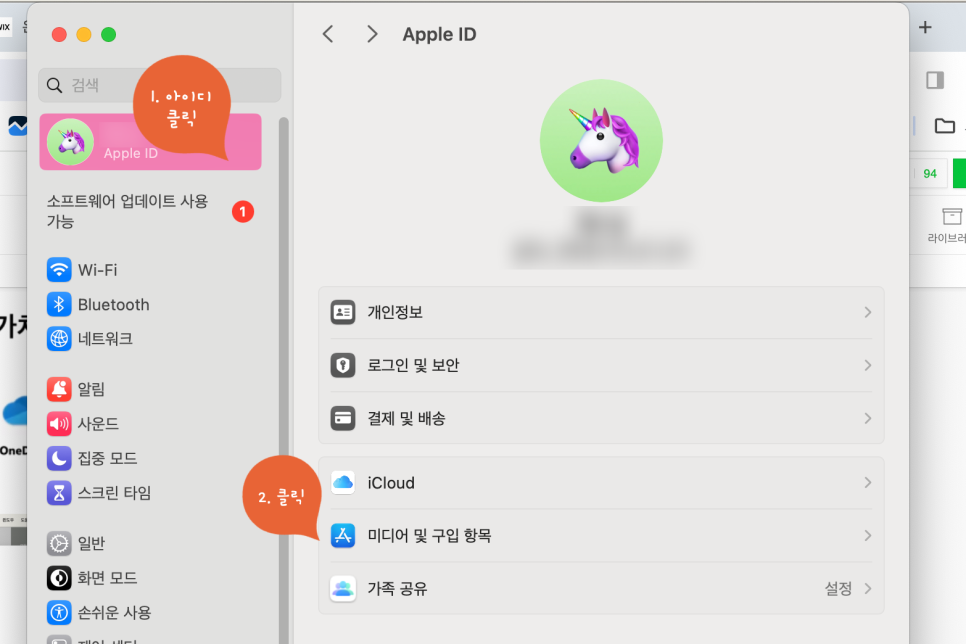Expand 결제 및 배송 row chevron
The height and width of the screenshot is (644, 966).
867,418
